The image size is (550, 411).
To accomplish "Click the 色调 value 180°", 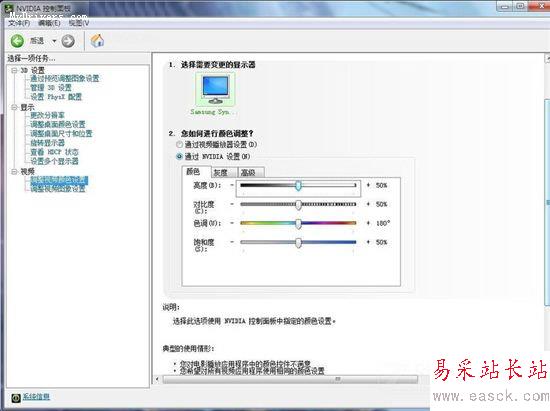I will pyautogui.click(x=383, y=223).
